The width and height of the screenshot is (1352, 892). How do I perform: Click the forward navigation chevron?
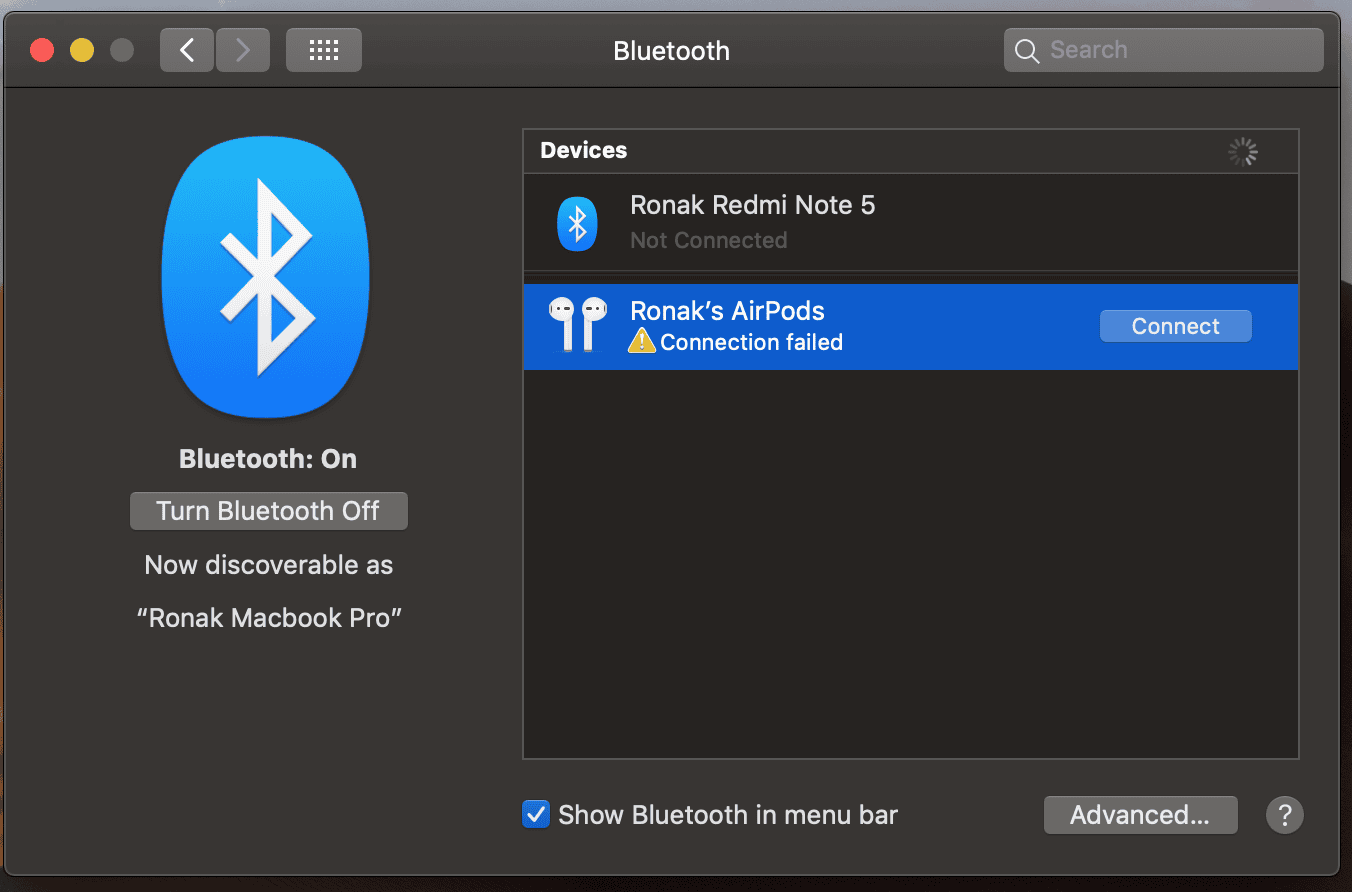242,49
